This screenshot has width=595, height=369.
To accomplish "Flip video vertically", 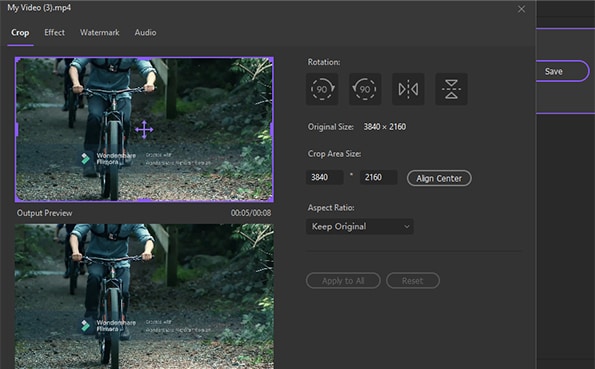I will [451, 89].
